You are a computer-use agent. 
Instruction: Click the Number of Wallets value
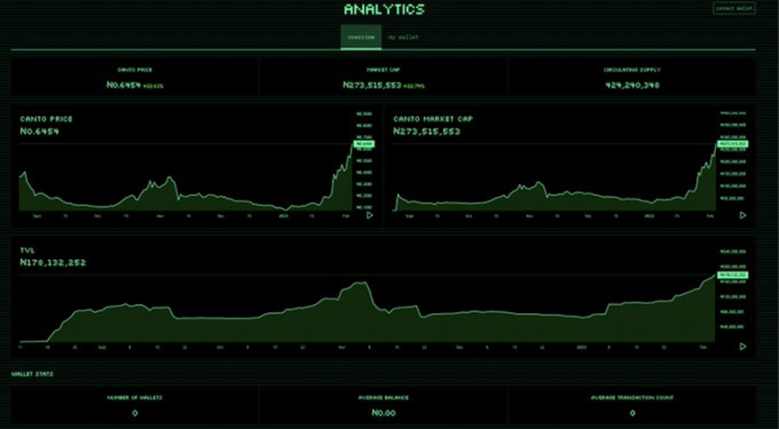point(135,413)
